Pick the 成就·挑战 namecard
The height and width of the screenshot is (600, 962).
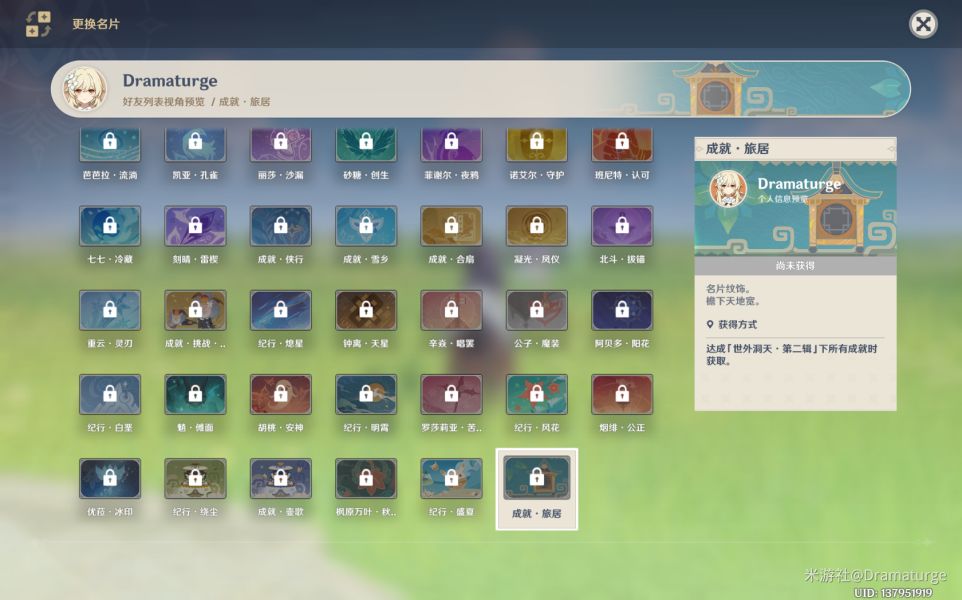pos(195,310)
